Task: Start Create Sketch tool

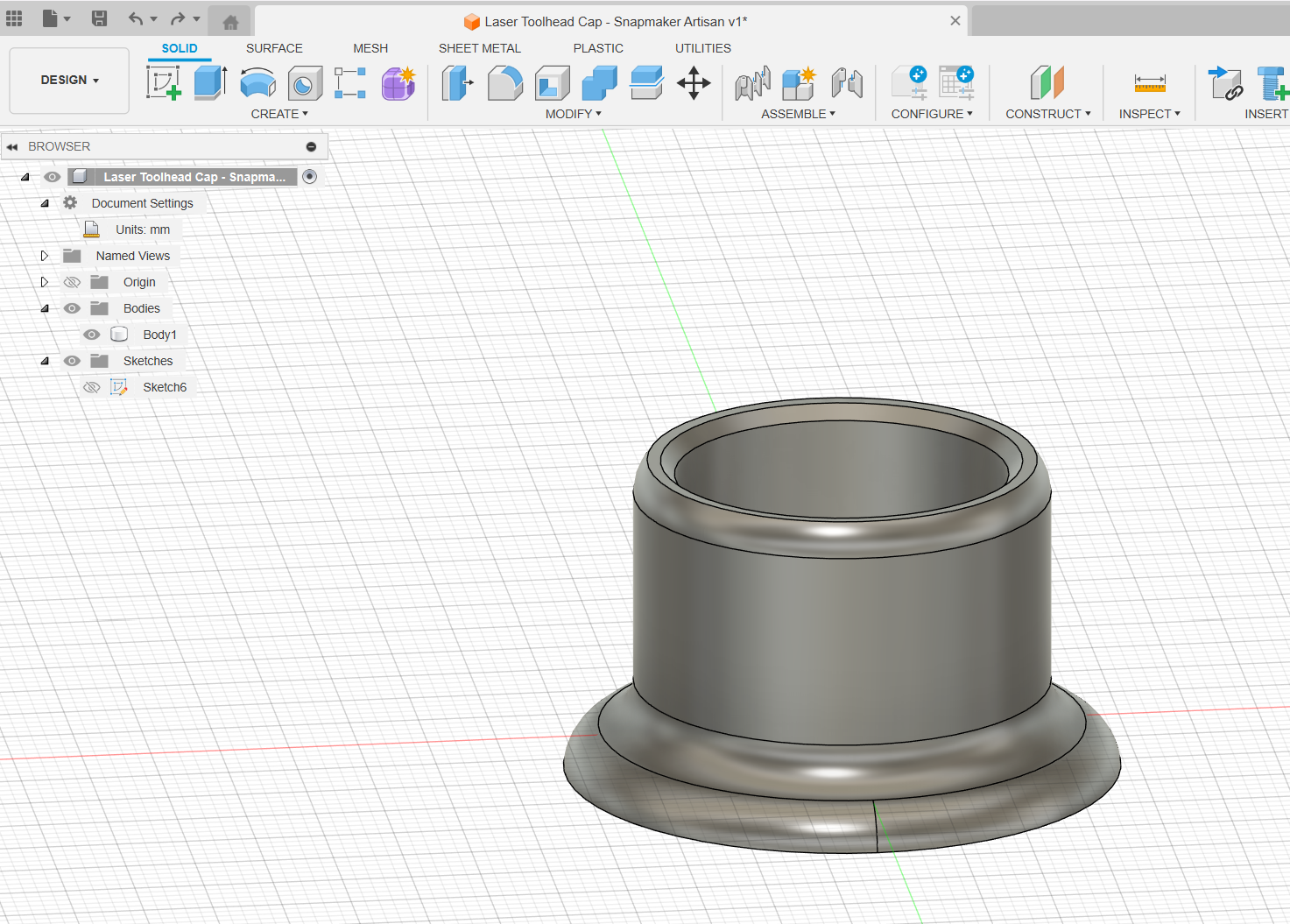Action: [164, 83]
